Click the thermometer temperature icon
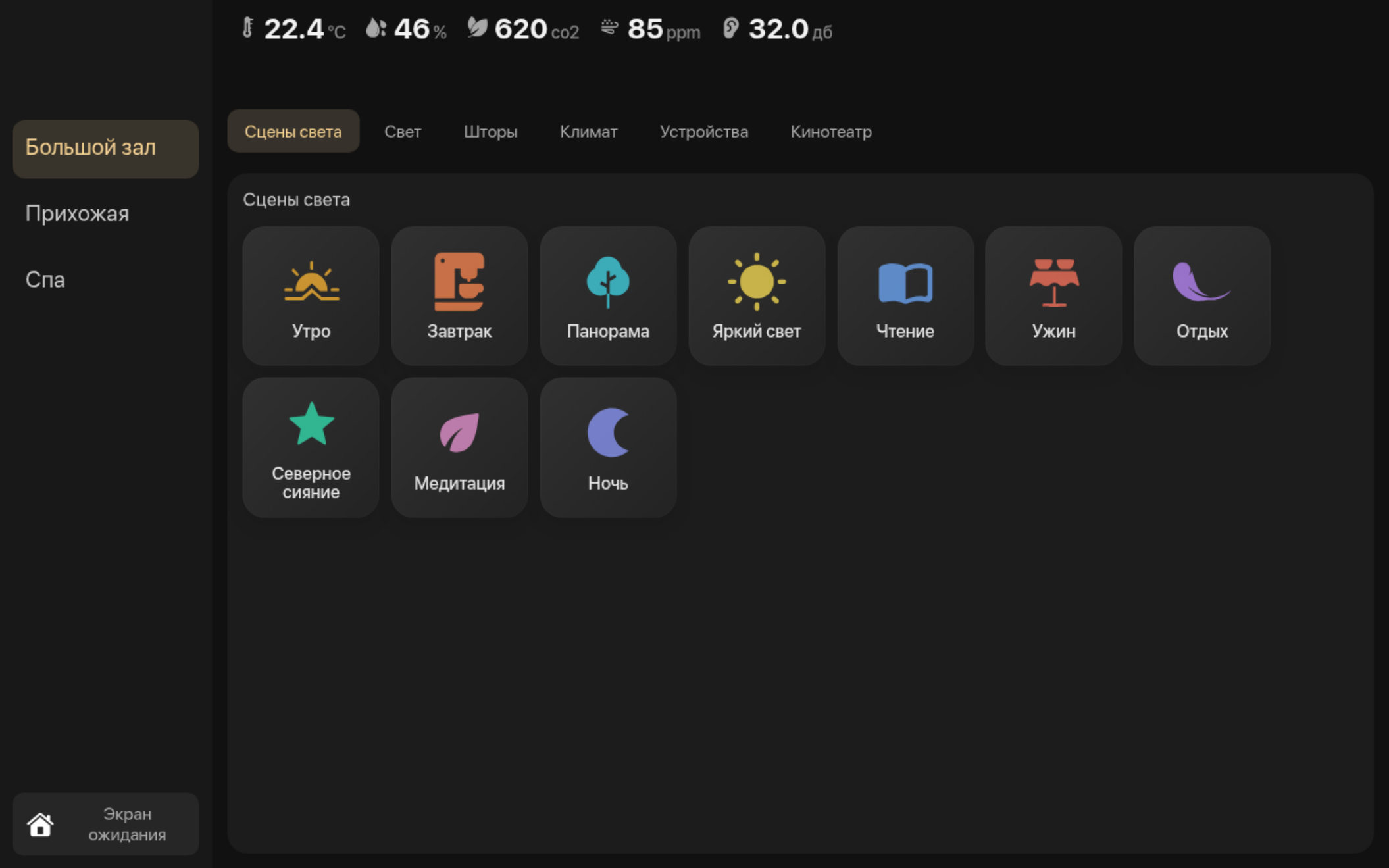The width and height of the screenshot is (1389, 868). tap(248, 28)
